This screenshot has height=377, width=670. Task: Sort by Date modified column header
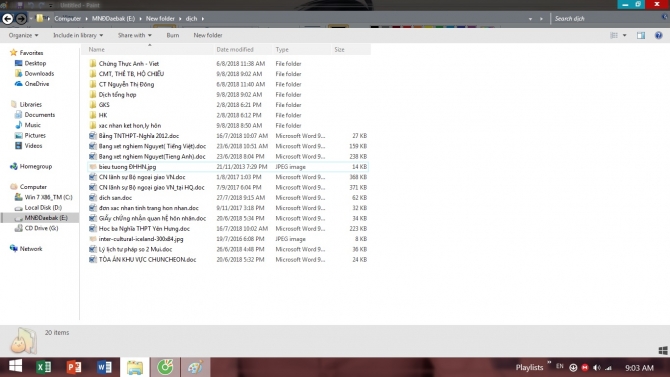[x=243, y=50]
